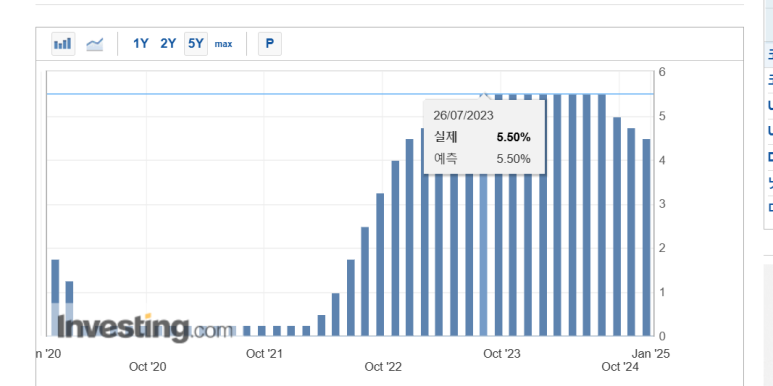
Task: Click the 실제 actual label
Action: point(446,137)
